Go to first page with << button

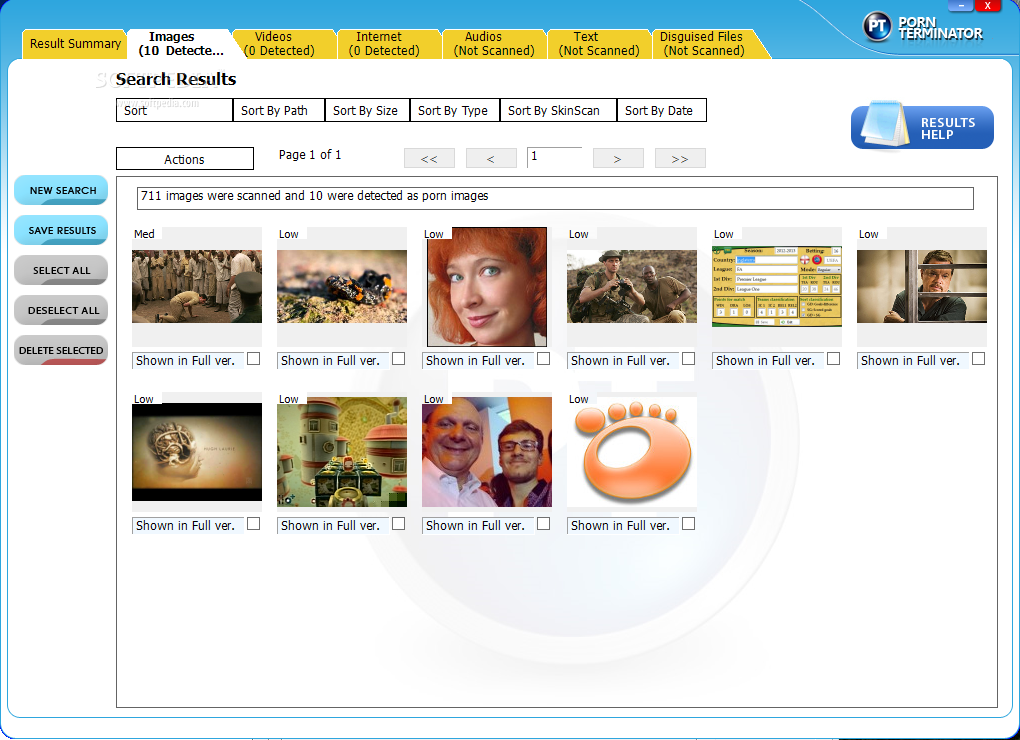pyautogui.click(x=429, y=158)
